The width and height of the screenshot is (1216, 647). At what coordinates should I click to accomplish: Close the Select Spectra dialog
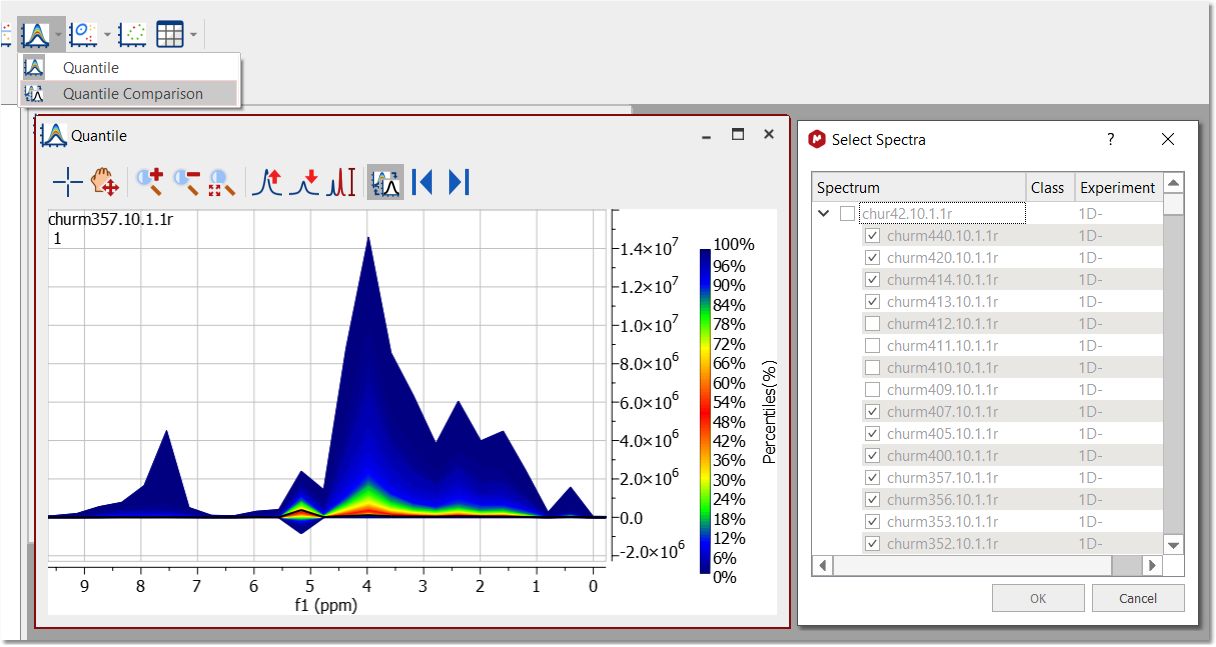pyautogui.click(x=1167, y=140)
